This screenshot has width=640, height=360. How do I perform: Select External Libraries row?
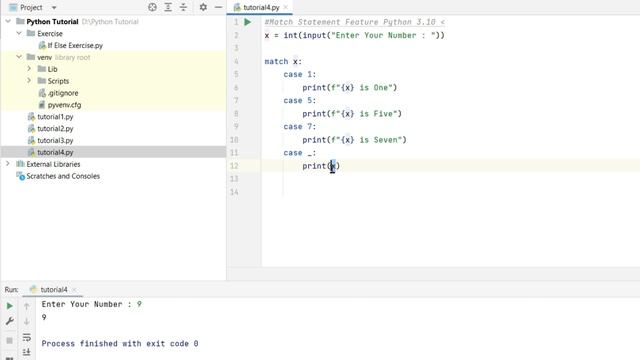point(113,164)
